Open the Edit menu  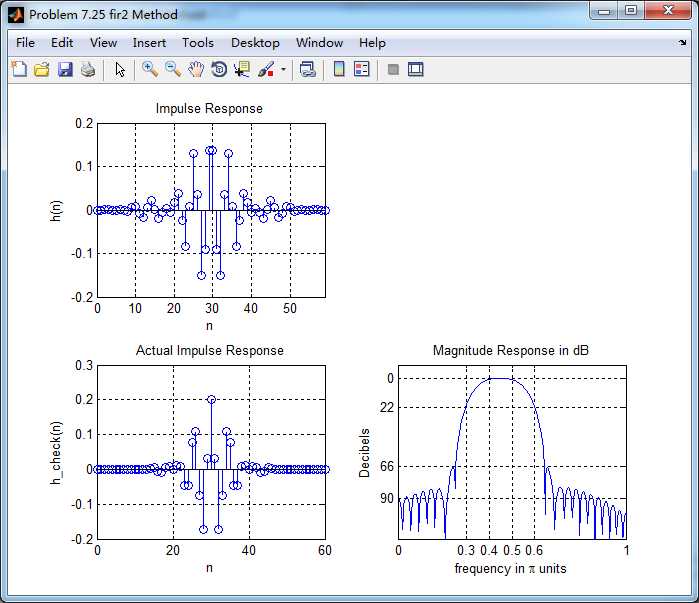[x=62, y=43]
